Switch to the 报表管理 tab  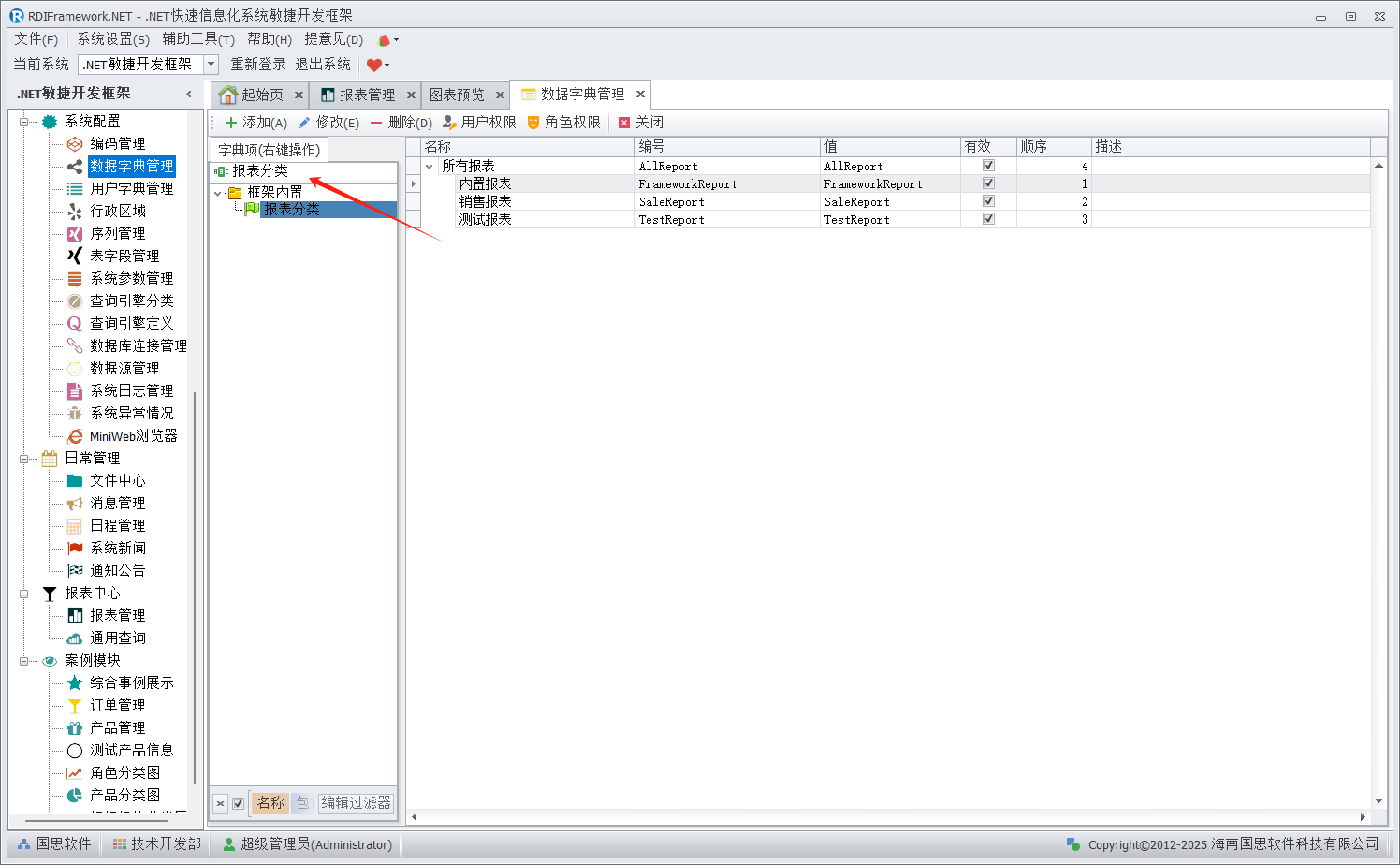pyautogui.click(x=367, y=95)
